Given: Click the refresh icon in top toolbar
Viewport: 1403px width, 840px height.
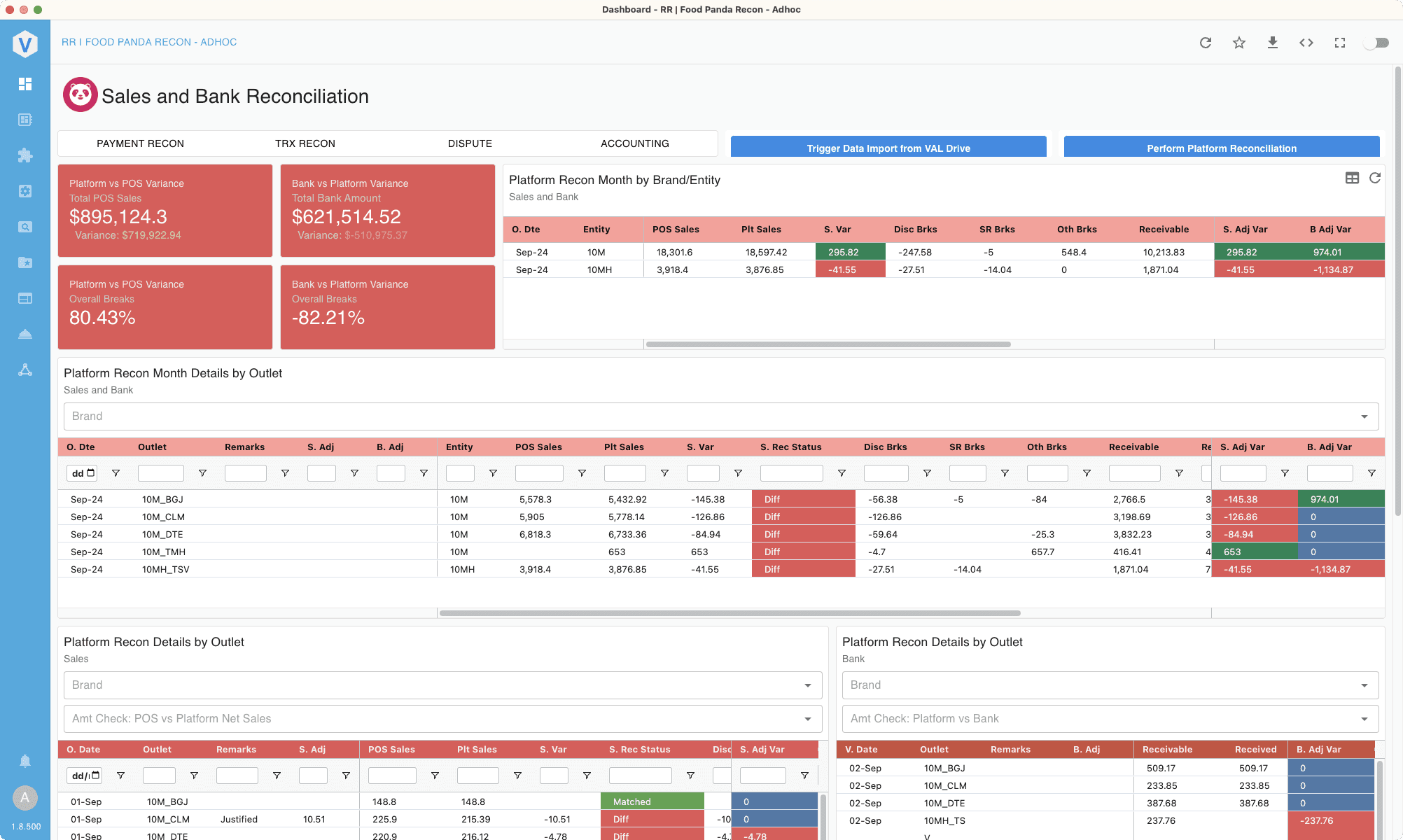Looking at the screenshot, I should click(1206, 43).
